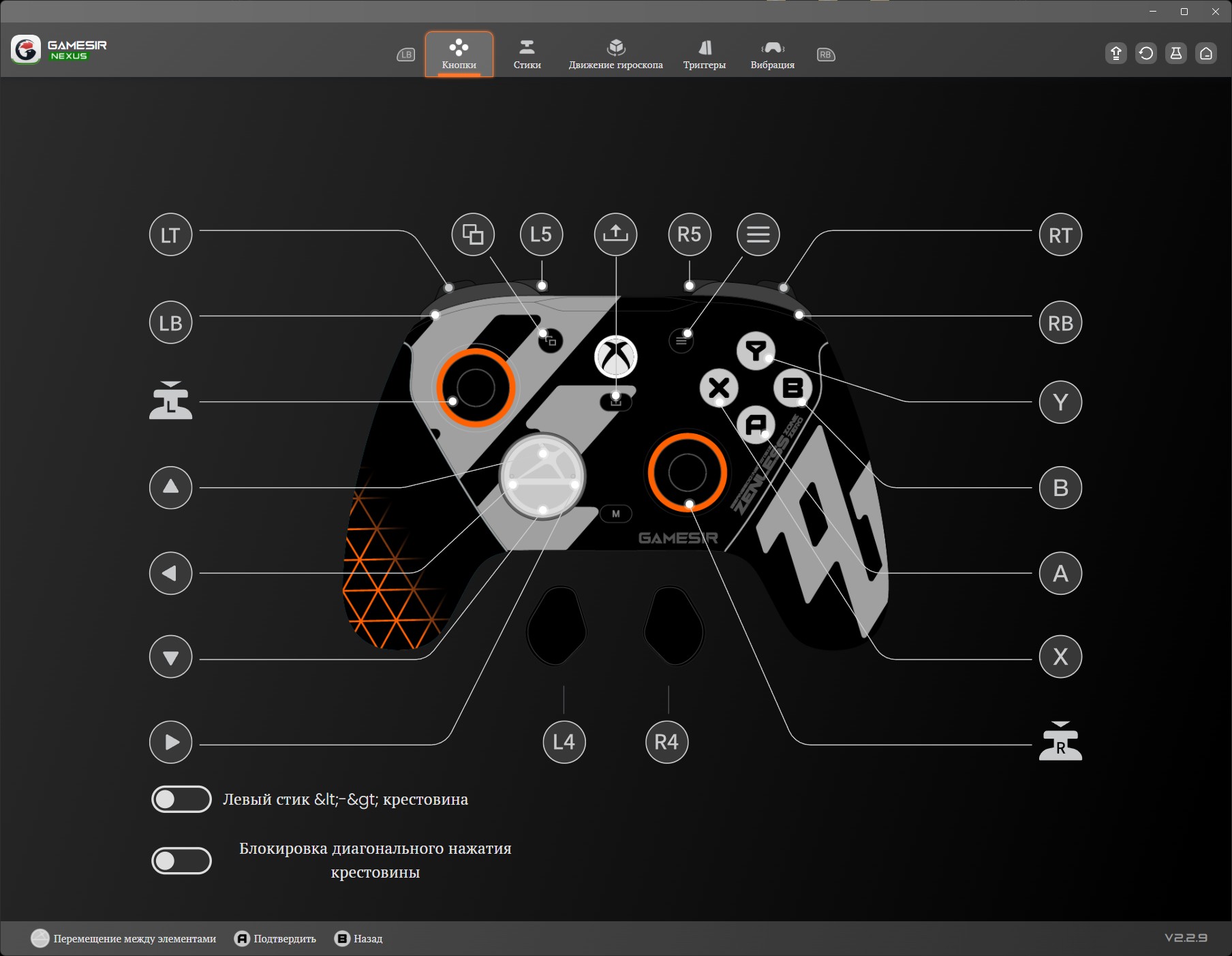Switch to the Стики tab
This screenshot has height=956, width=1232.
527,54
